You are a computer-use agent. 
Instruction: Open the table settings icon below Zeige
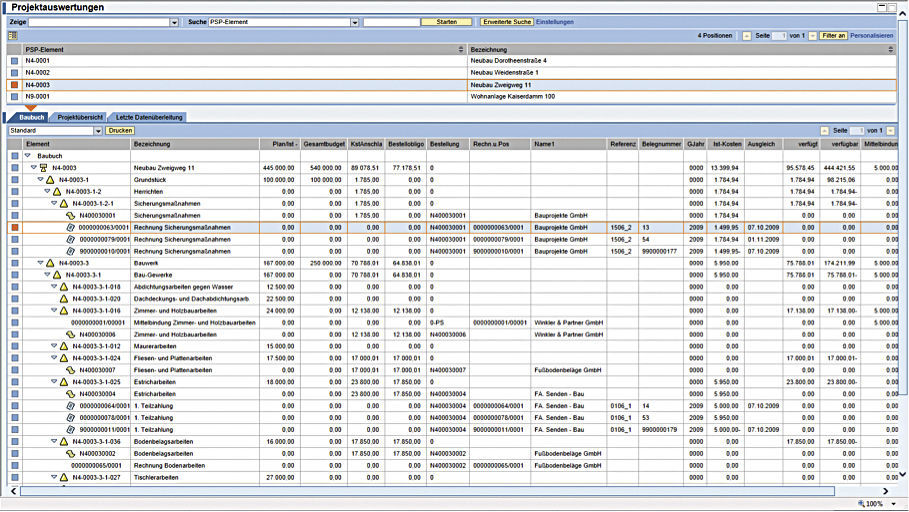[12, 35]
